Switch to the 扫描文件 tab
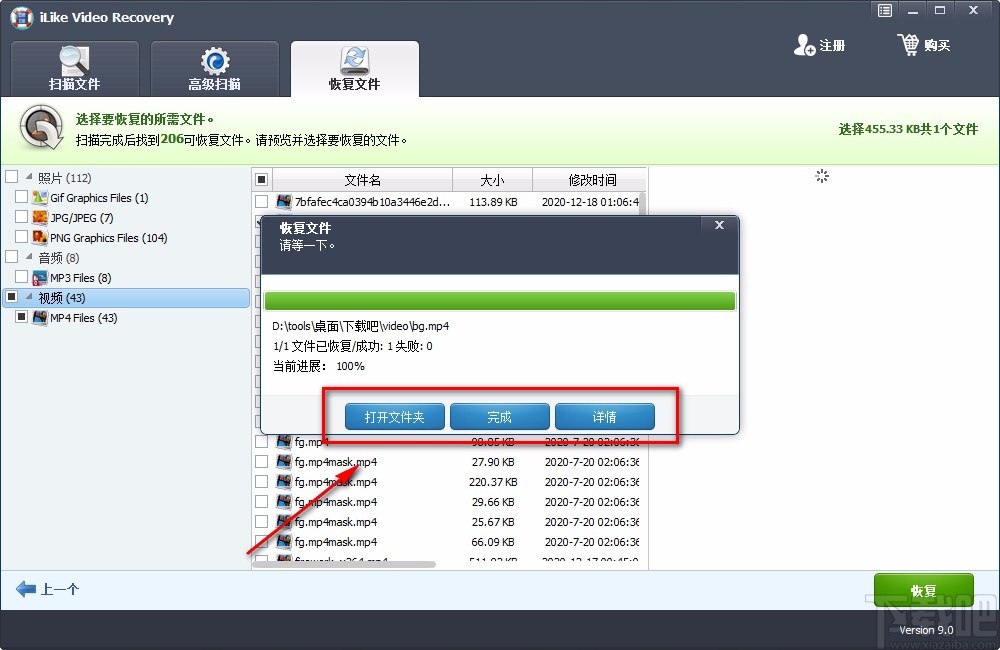 click(x=74, y=68)
